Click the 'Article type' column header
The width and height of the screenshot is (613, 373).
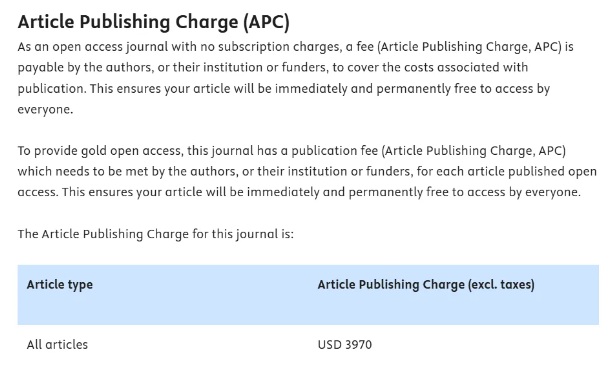(60, 285)
